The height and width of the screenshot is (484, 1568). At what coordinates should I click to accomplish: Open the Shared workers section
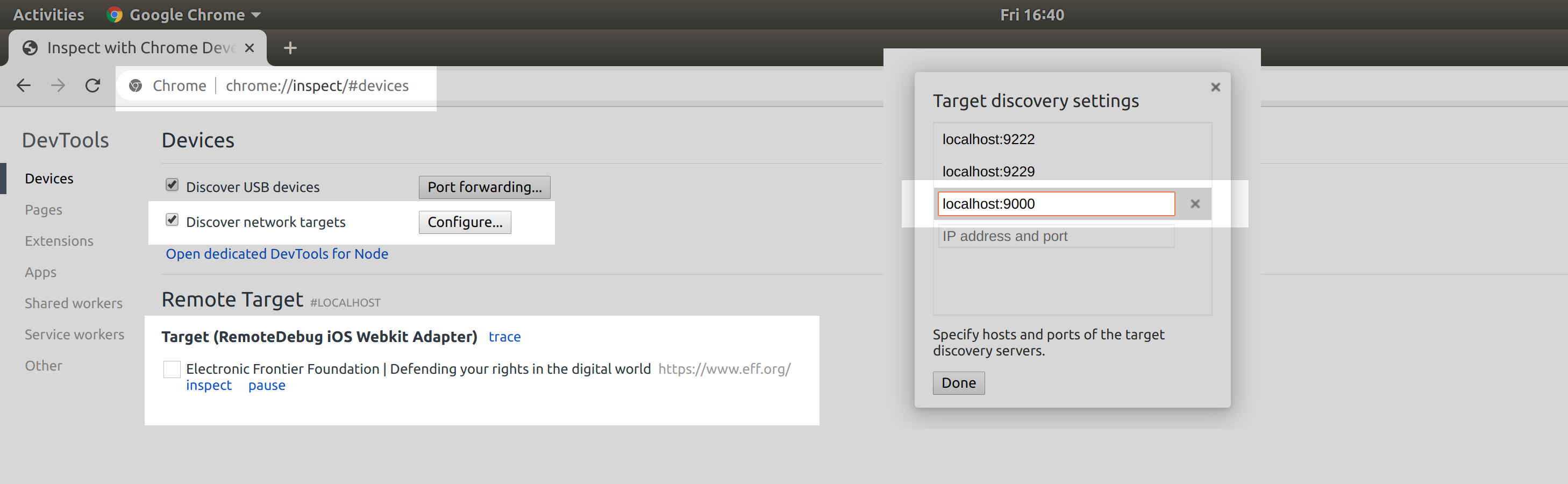coord(73,303)
